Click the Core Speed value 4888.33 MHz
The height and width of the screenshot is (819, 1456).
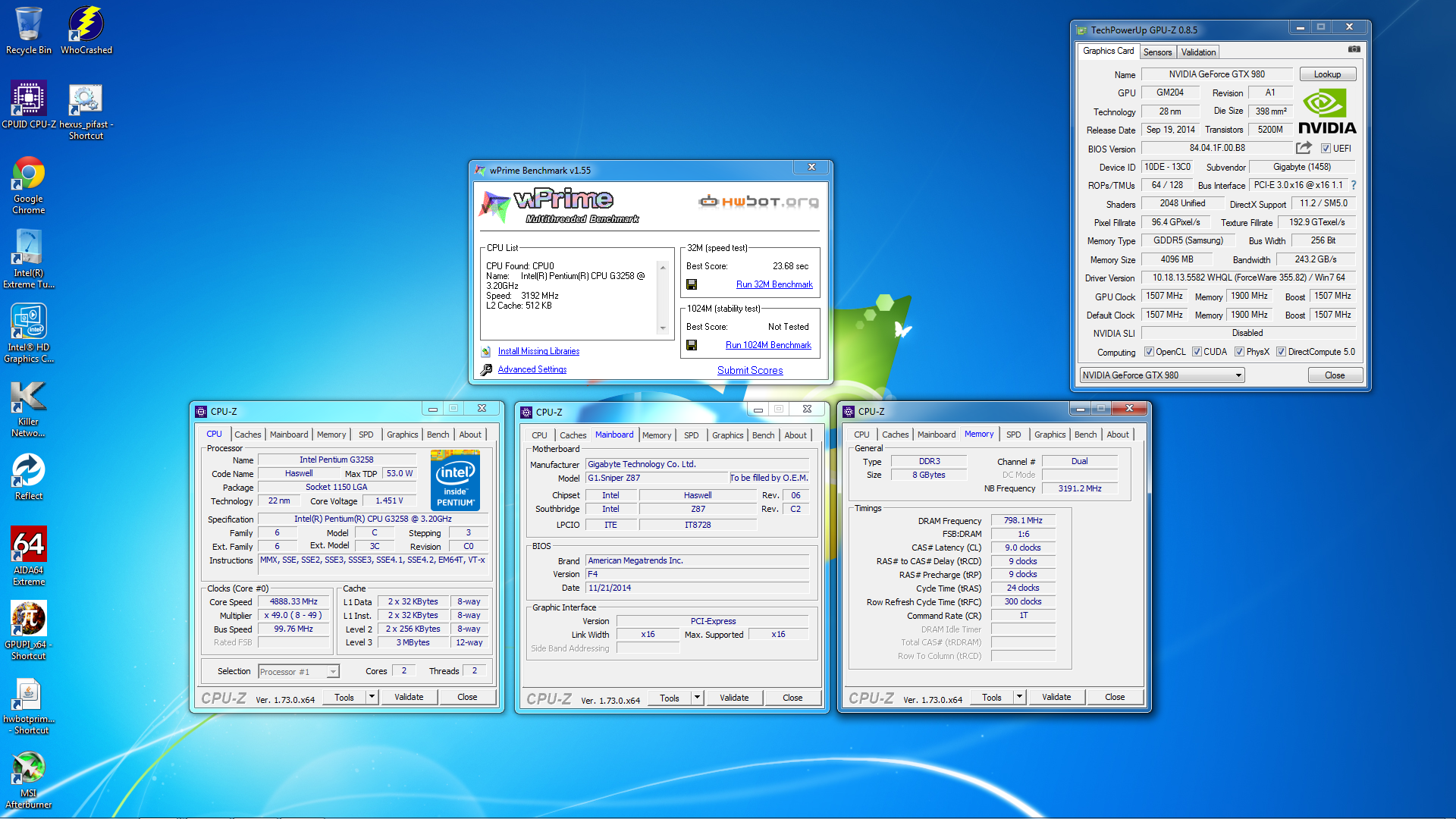pyautogui.click(x=293, y=601)
